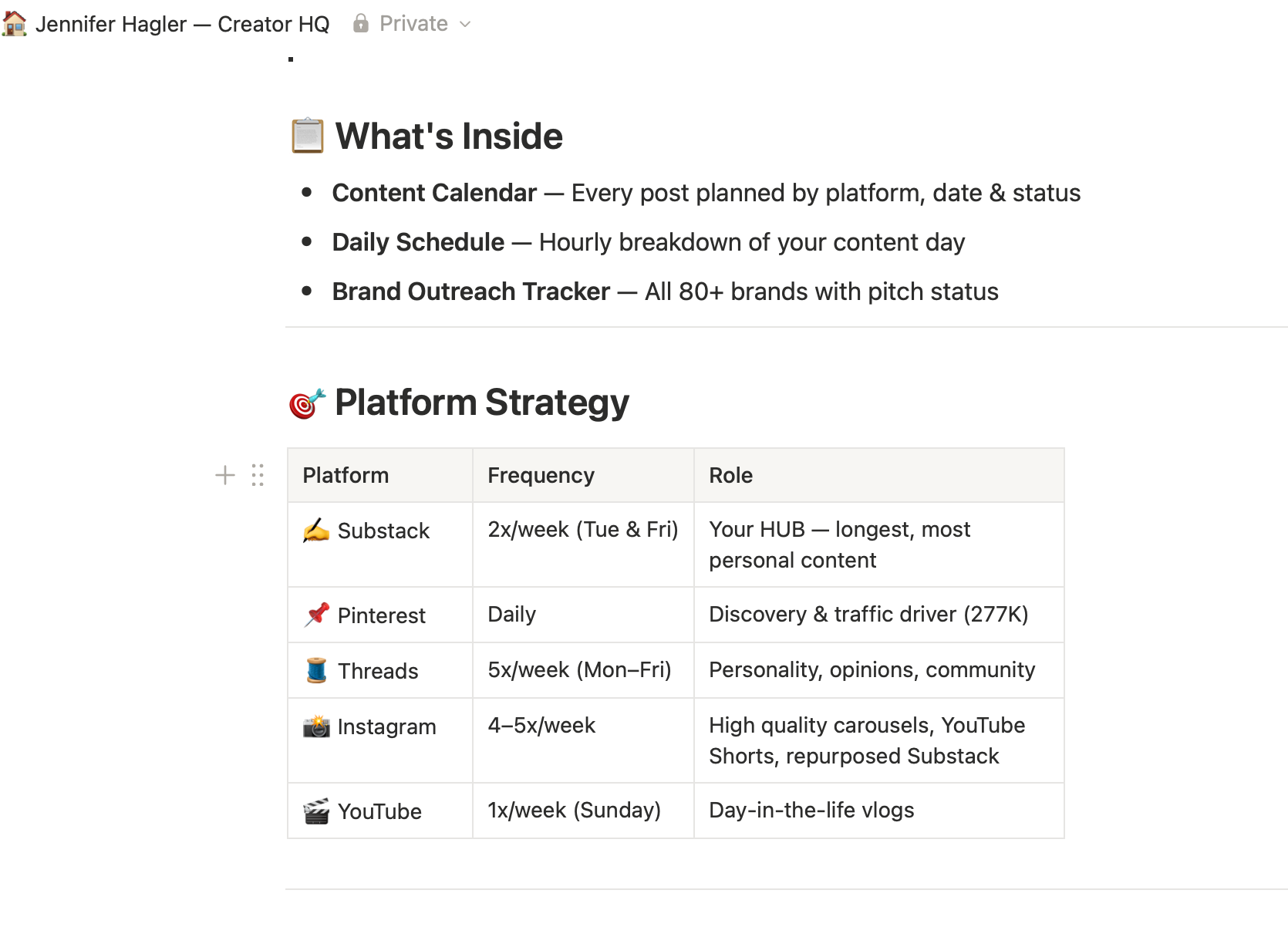Expand the chevron after Private
1288x927 pixels.
465,24
